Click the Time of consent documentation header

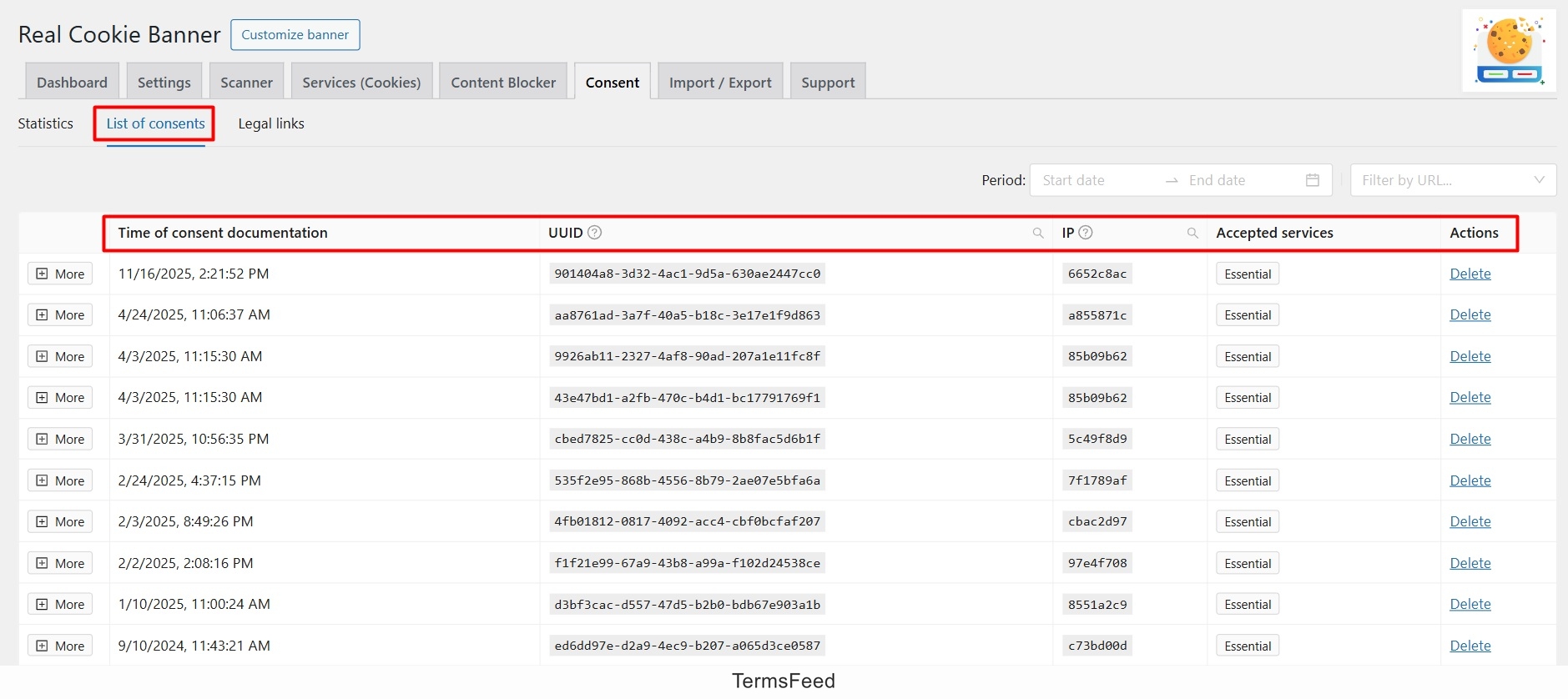pyautogui.click(x=223, y=233)
